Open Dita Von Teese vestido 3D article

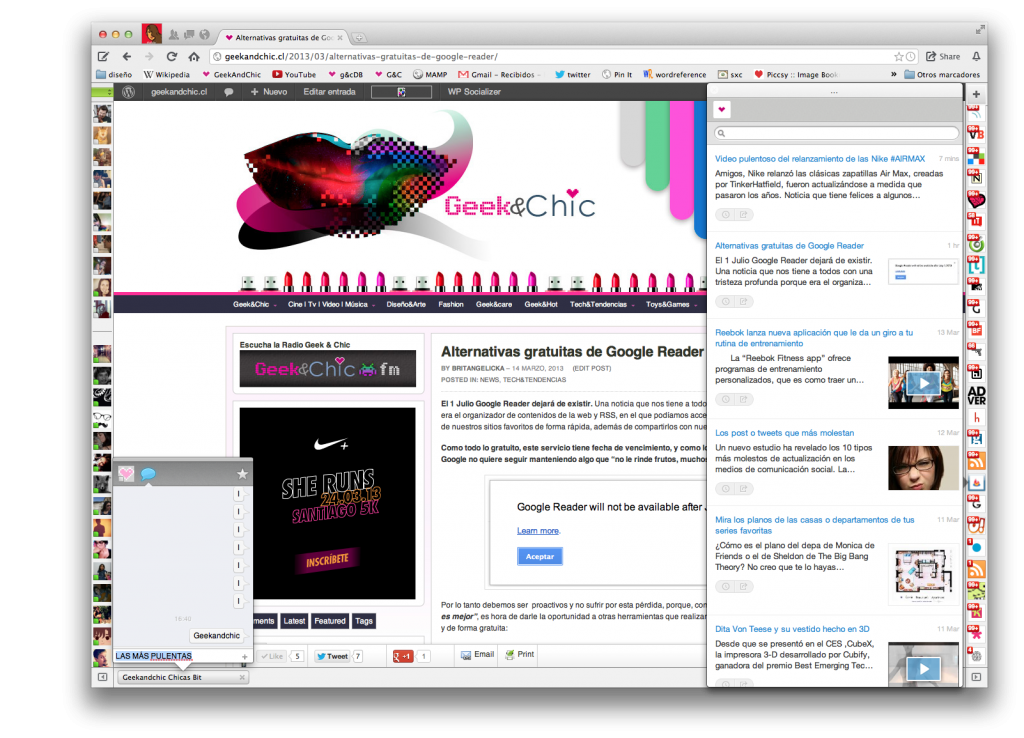792,629
